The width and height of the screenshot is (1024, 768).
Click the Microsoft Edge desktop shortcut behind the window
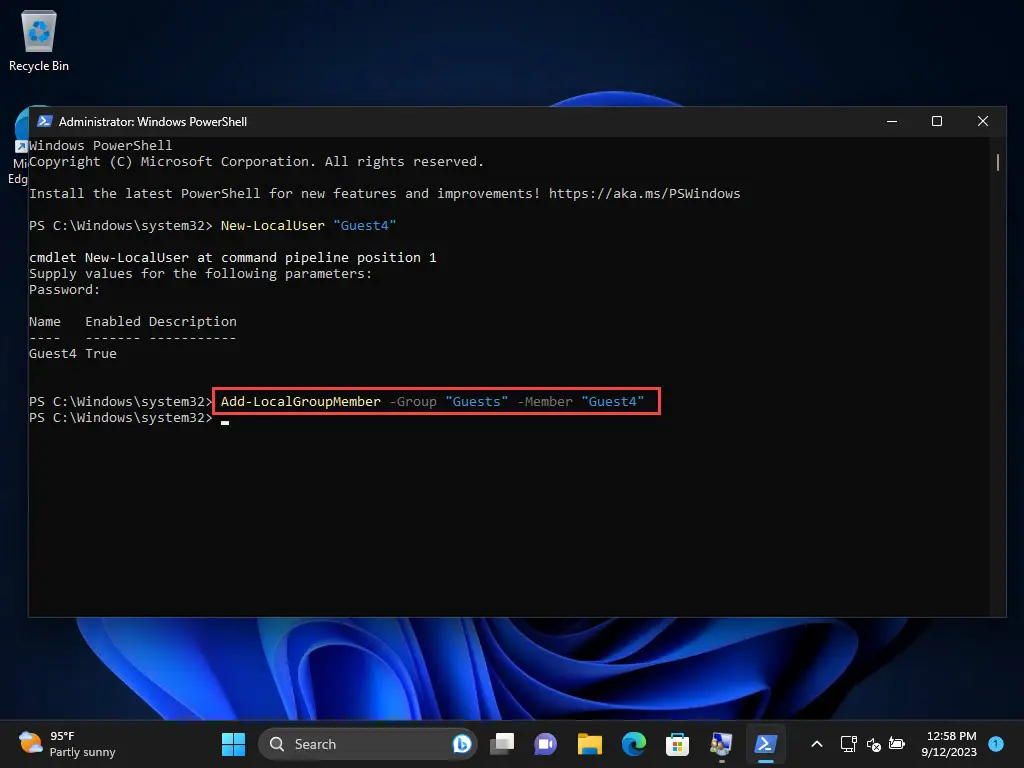[x=20, y=145]
